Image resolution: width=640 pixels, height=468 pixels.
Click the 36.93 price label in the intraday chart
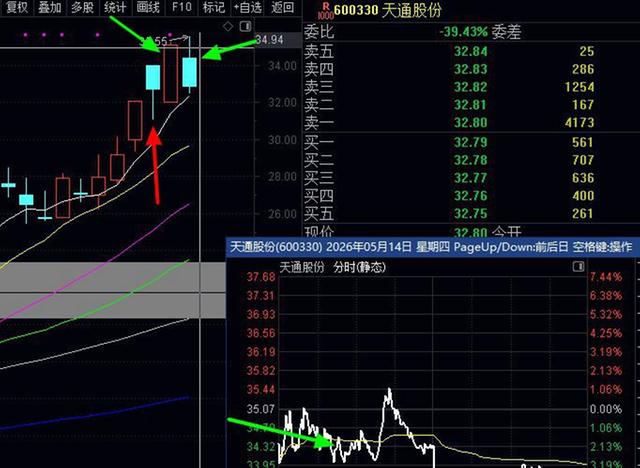[261, 314]
